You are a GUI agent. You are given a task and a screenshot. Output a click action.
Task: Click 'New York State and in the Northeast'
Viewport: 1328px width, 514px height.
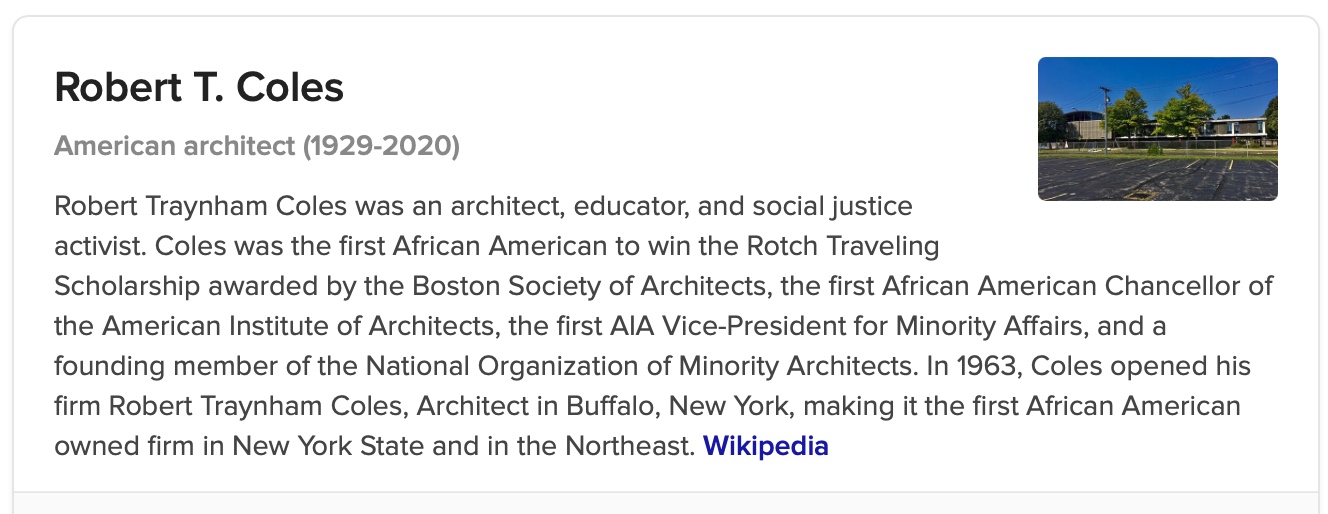tap(463, 445)
